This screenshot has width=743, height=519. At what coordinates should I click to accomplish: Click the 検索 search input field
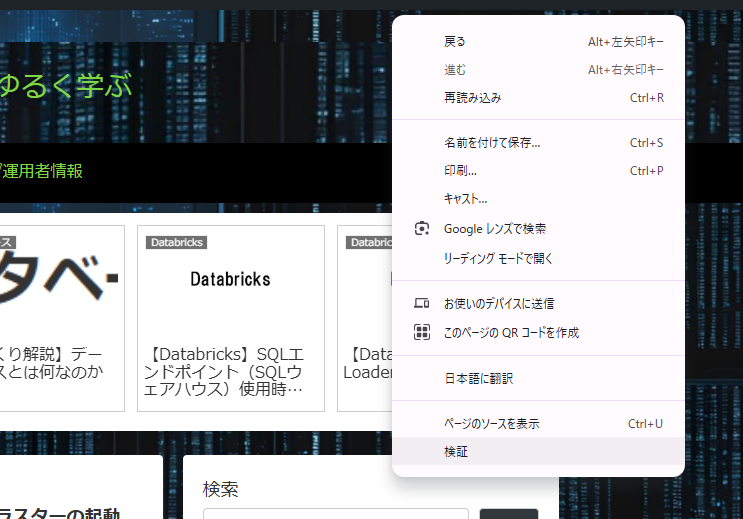pyautogui.click(x=335, y=514)
